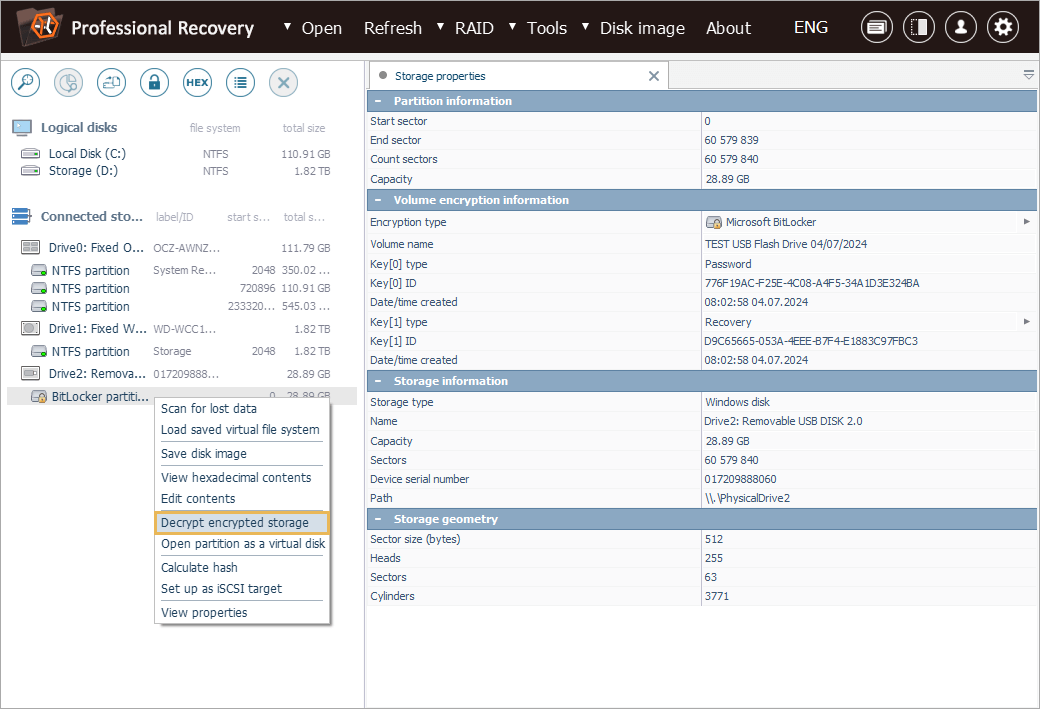The image size is (1040, 709).
Task: Select Local Disk (C:) in logical disks
Action: (x=87, y=154)
